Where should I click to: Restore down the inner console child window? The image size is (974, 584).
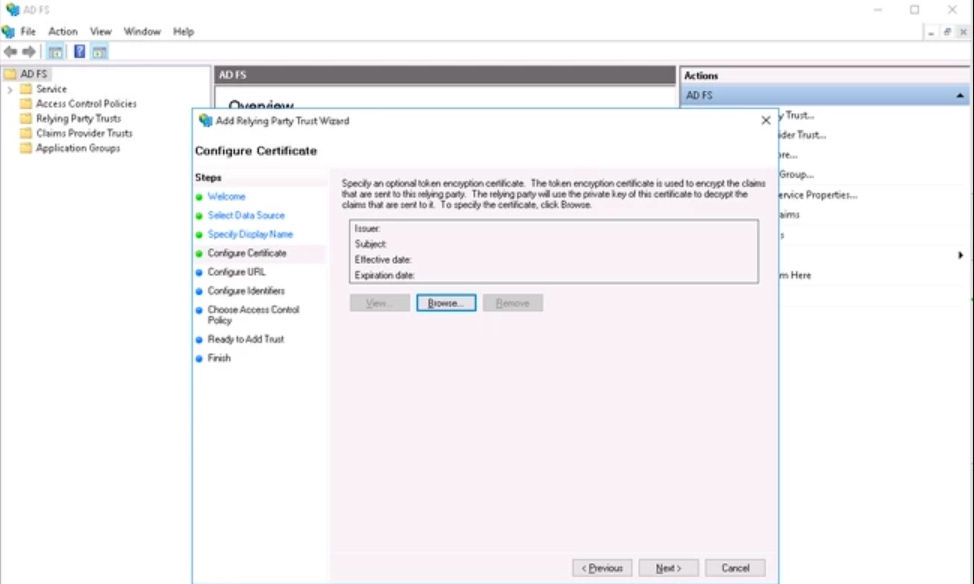[947, 32]
